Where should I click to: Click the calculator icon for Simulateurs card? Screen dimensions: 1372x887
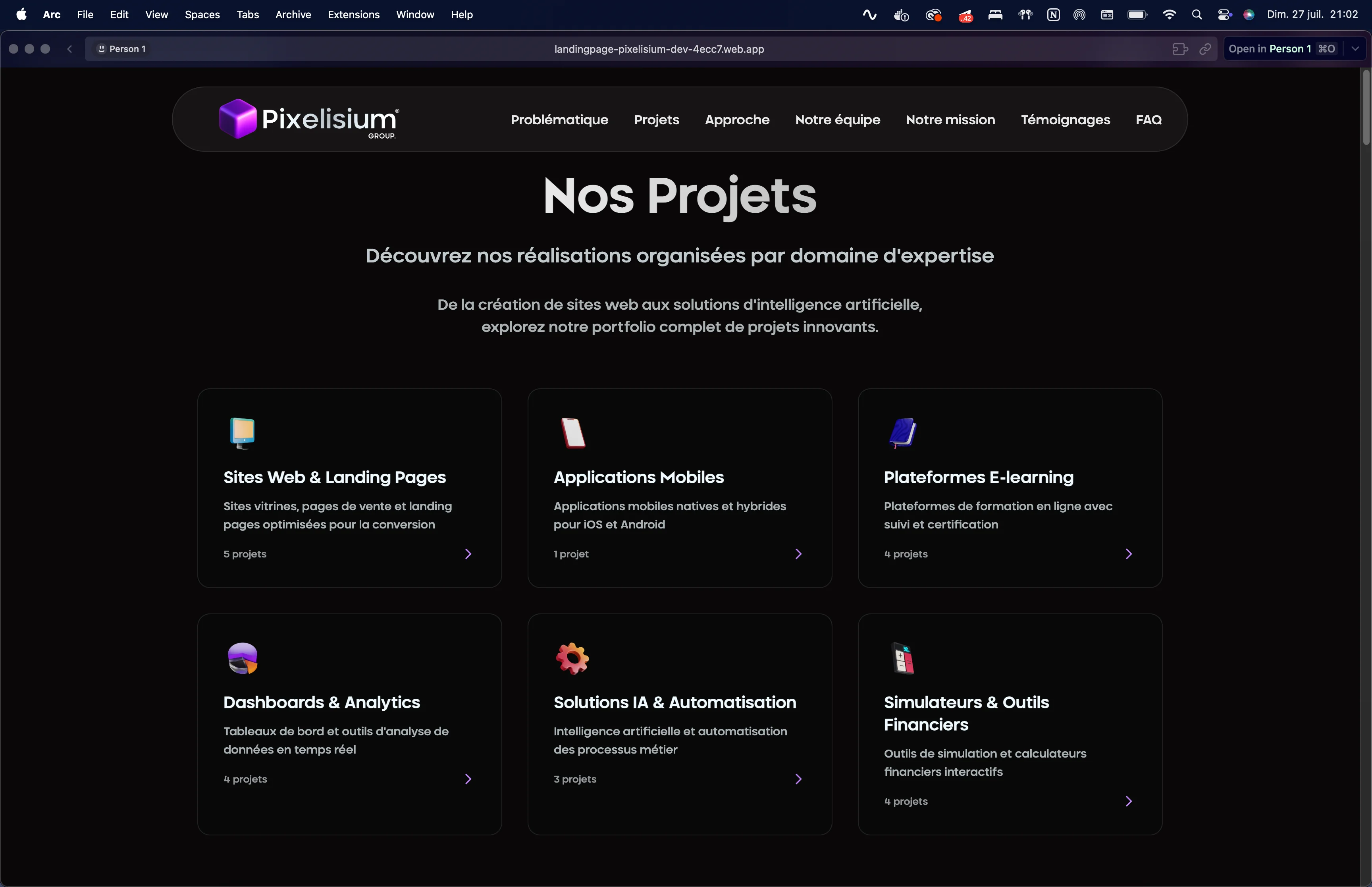(x=903, y=658)
